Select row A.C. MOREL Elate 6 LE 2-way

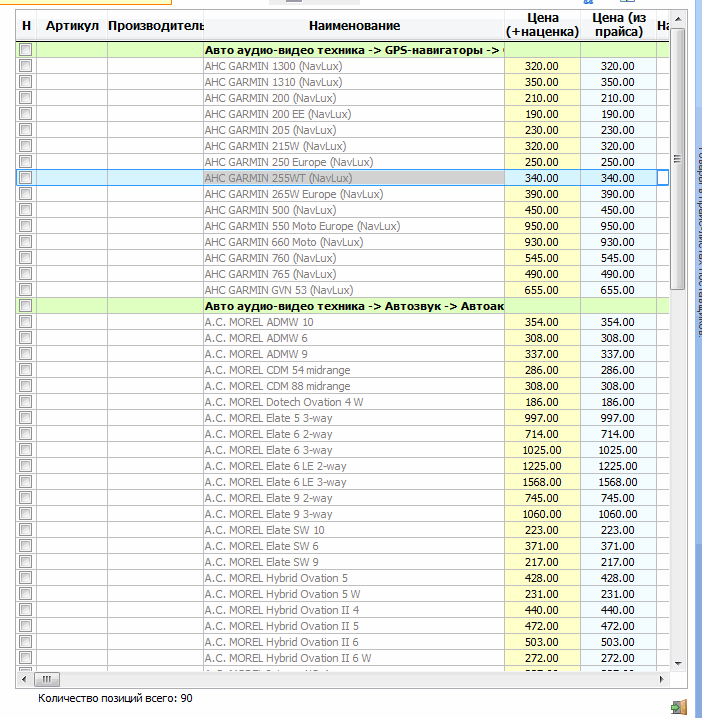343,466
